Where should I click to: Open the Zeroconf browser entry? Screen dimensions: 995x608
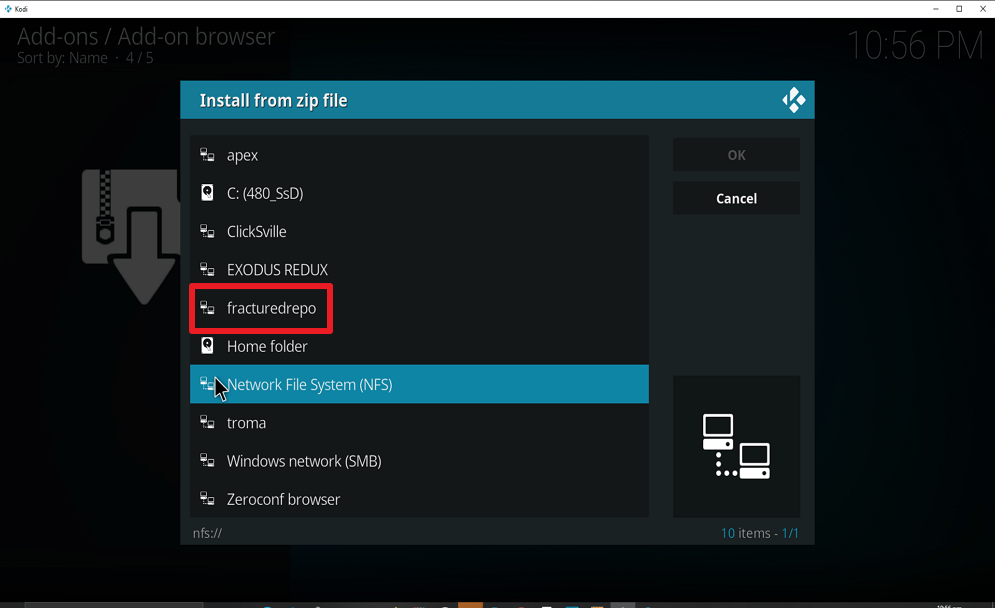(x=419, y=499)
